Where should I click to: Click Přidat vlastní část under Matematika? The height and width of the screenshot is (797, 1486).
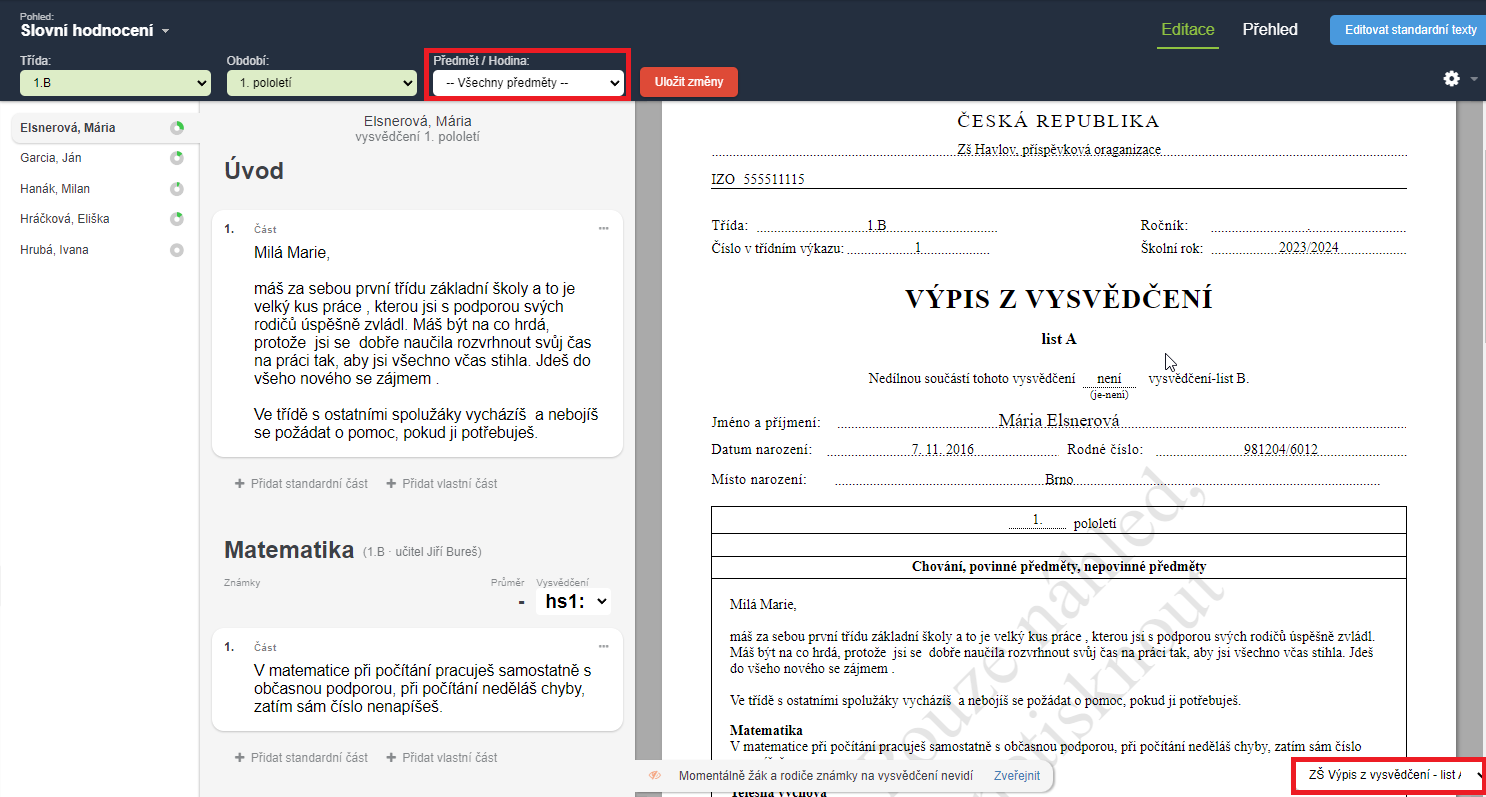click(x=441, y=758)
